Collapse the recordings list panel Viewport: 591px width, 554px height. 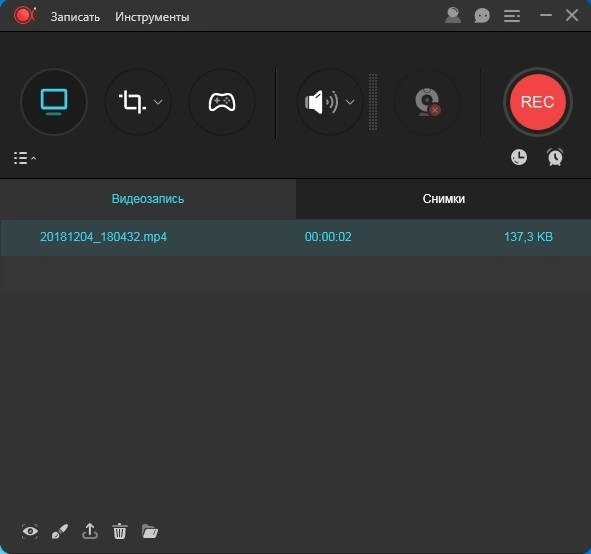[x=25, y=158]
